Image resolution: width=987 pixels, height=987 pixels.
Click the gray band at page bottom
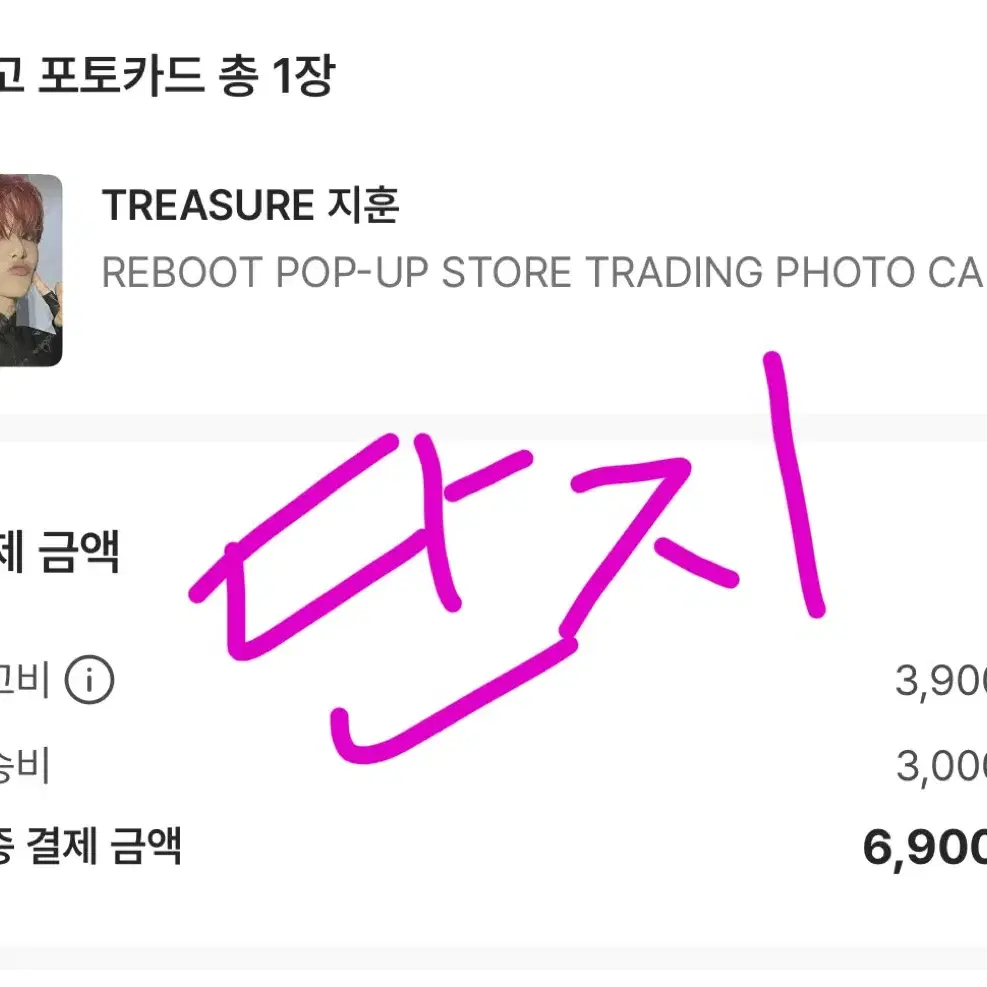click(x=494, y=957)
